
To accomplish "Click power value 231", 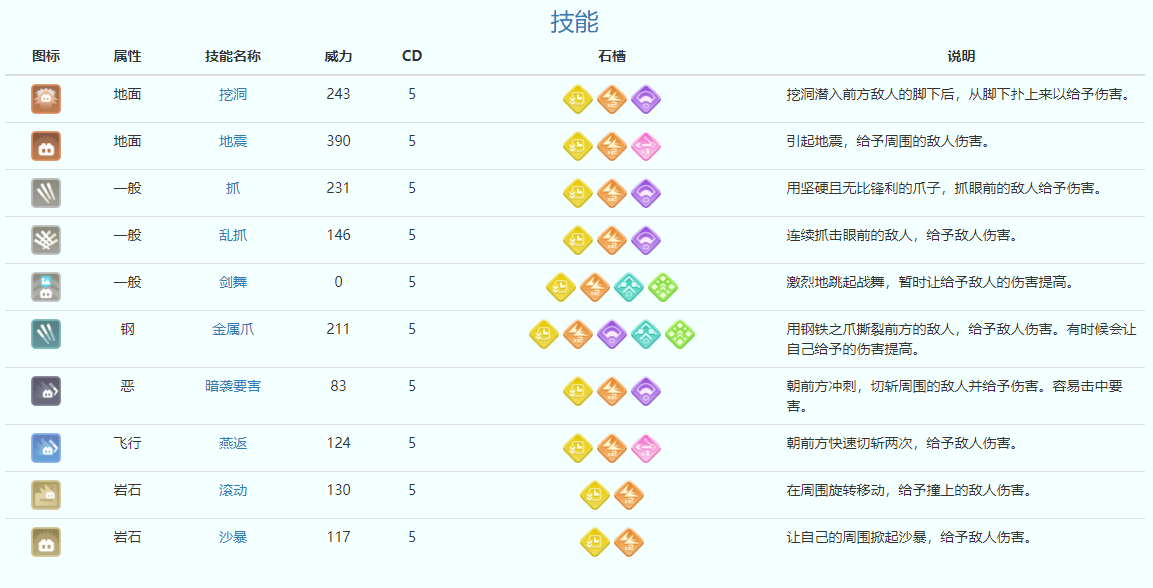I will (338, 188).
